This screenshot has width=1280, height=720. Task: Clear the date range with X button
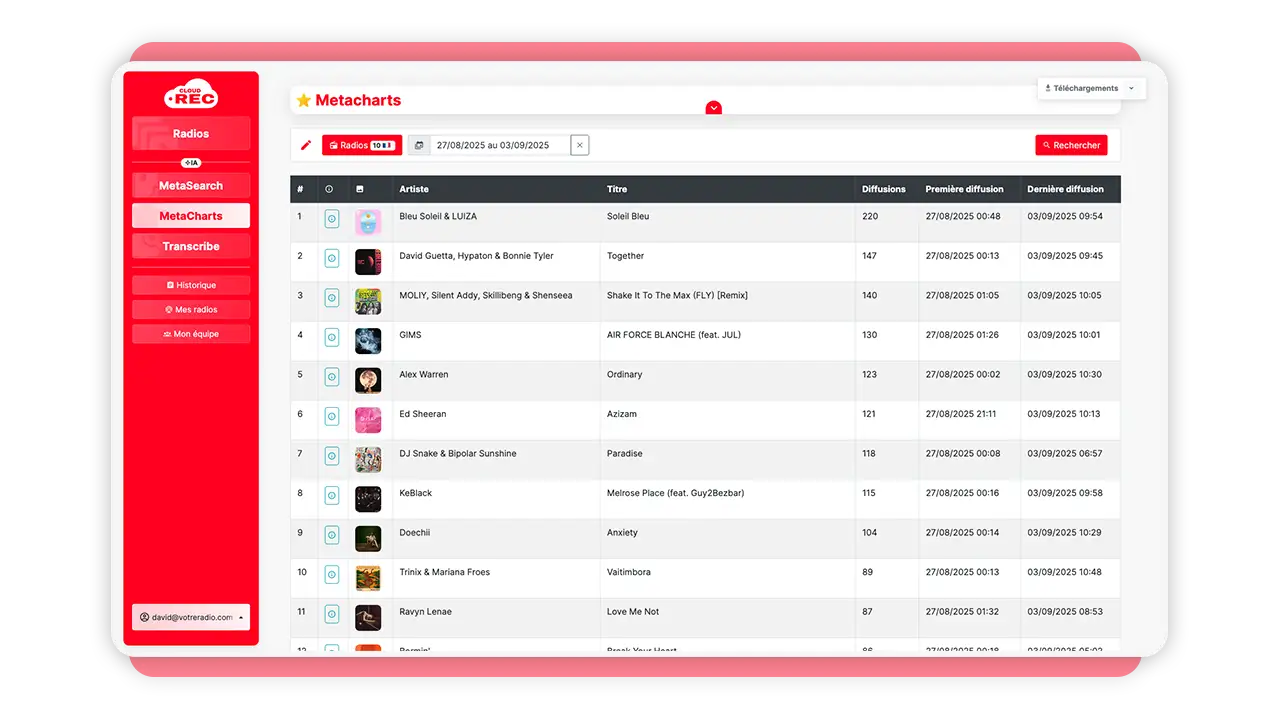tap(580, 145)
